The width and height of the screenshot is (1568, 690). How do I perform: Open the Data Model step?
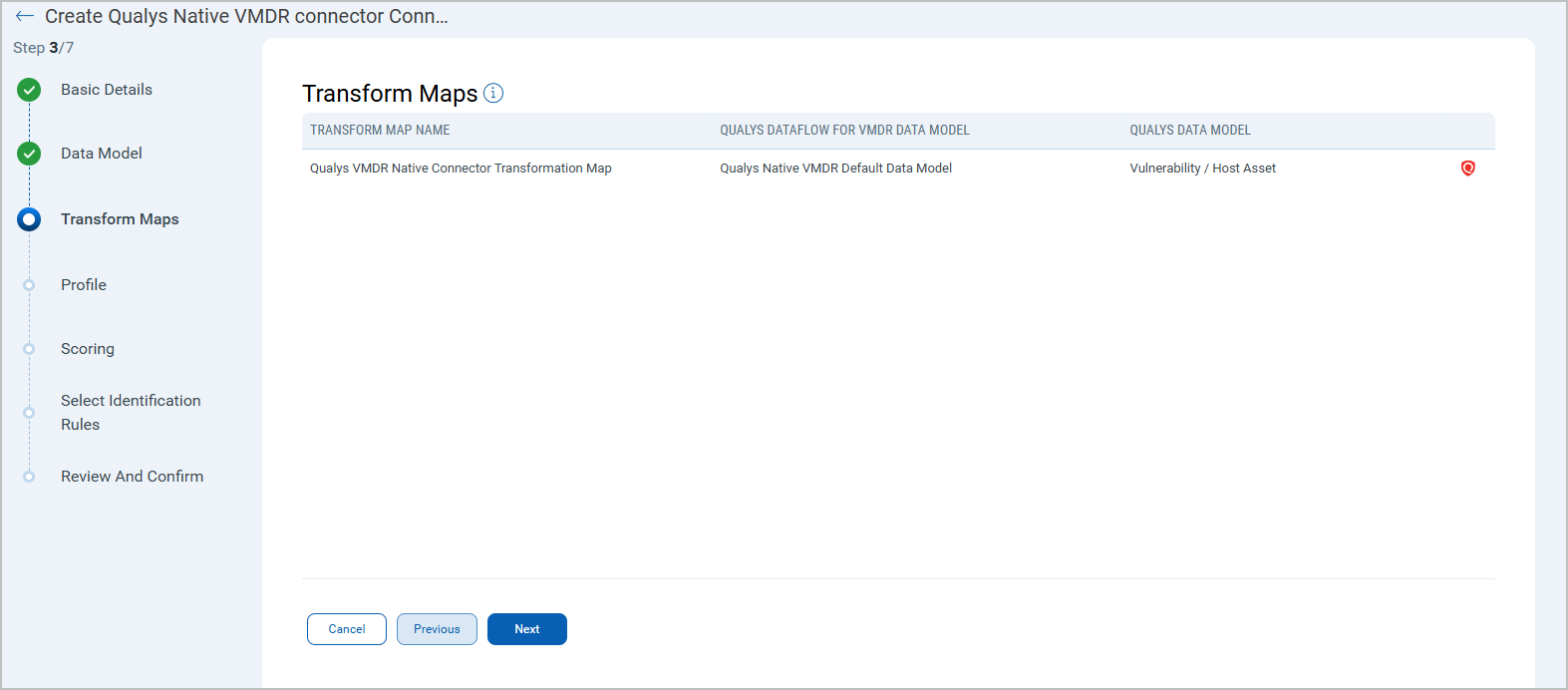[x=101, y=154]
